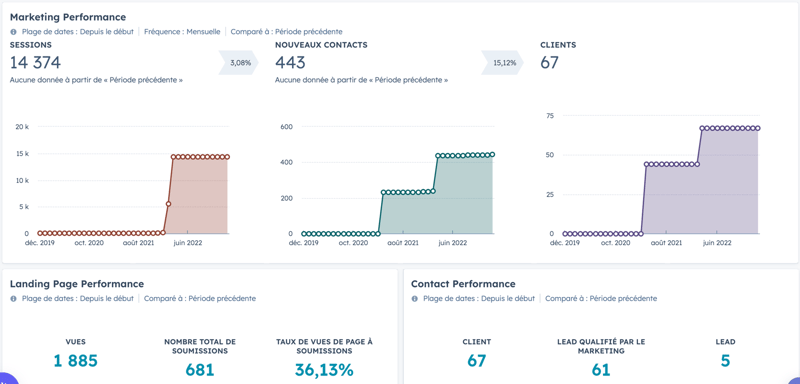Click the 67 value in Contact Performance
Image resolution: width=800 pixels, height=384 pixels.
477,361
